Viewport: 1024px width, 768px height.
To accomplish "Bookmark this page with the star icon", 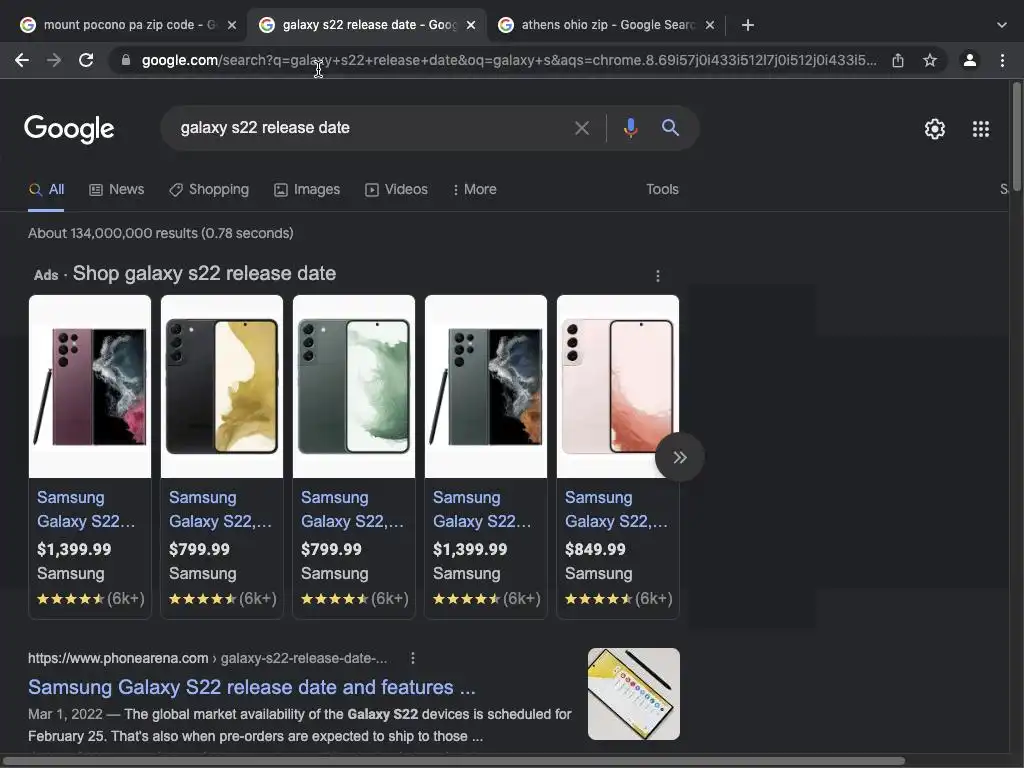I will point(930,61).
